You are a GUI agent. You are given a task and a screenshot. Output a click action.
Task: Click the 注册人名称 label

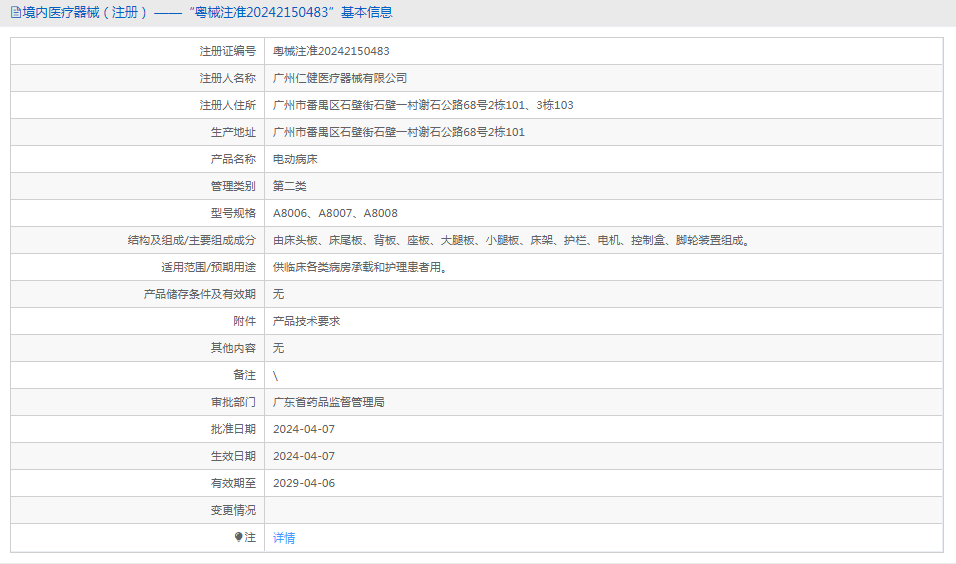click(228, 78)
